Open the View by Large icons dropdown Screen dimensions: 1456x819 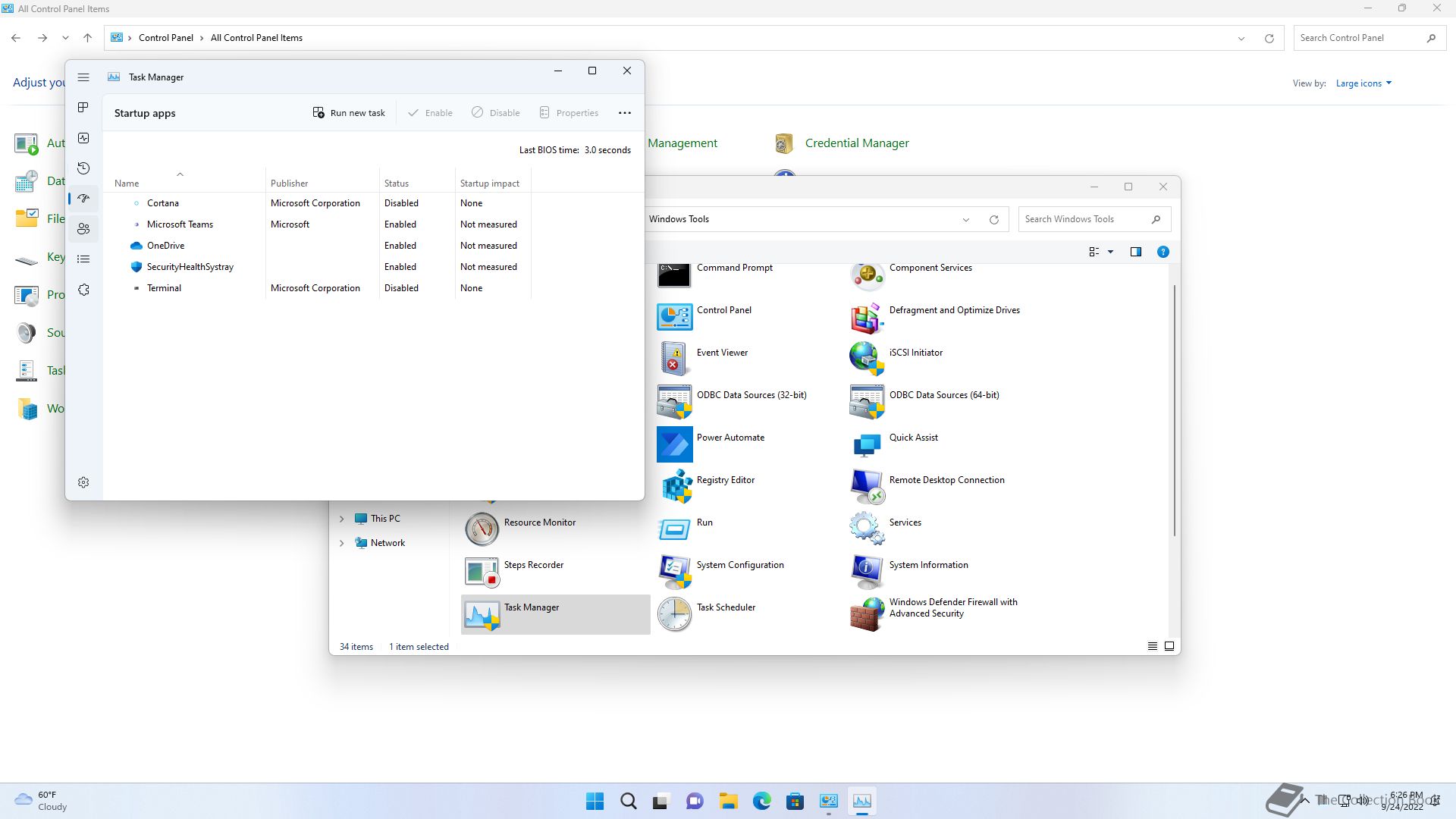click(x=1363, y=83)
